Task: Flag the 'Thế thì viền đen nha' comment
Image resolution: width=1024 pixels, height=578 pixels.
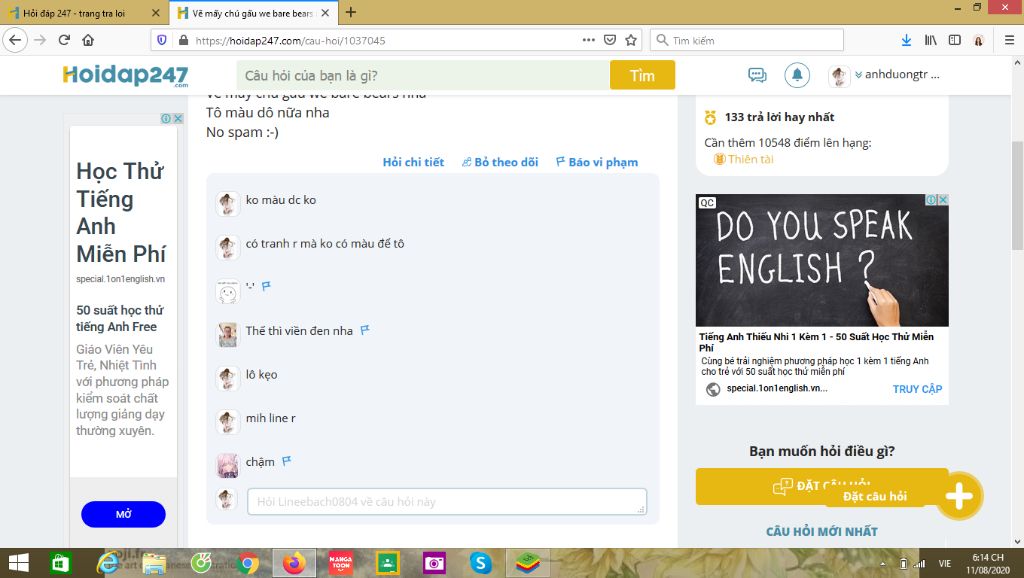Action: coord(365,330)
